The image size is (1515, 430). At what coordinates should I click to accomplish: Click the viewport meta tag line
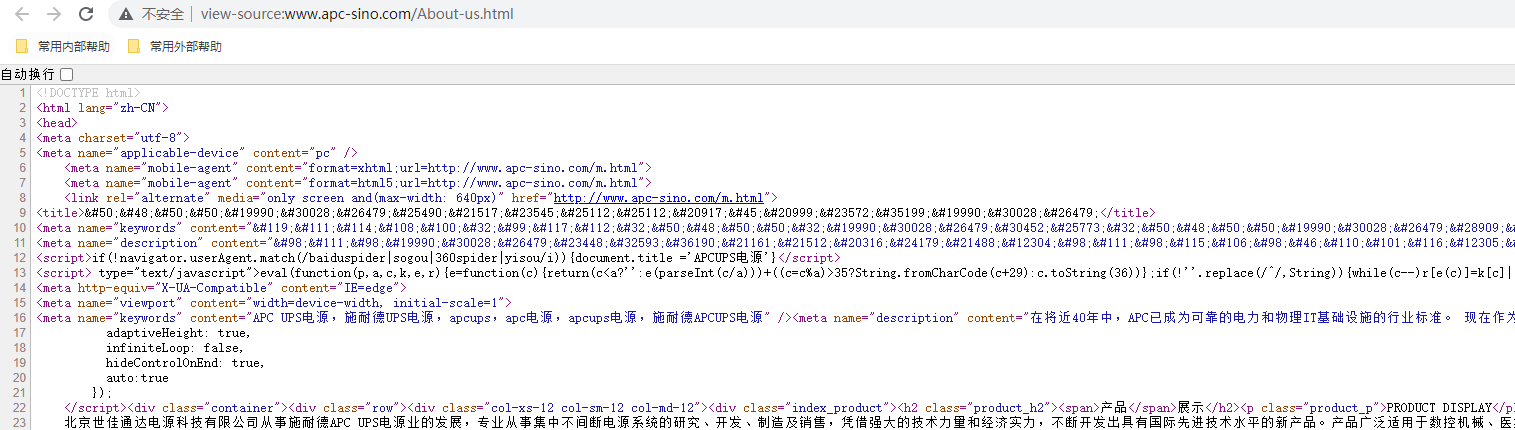pyautogui.click(x=273, y=303)
